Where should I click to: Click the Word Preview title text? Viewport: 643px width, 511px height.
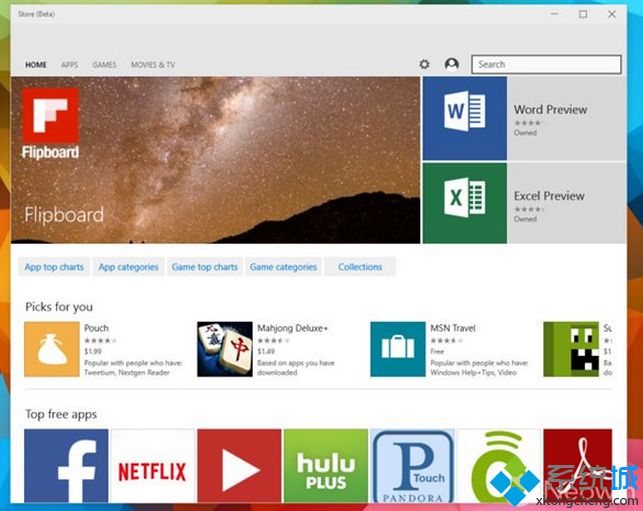pos(550,110)
